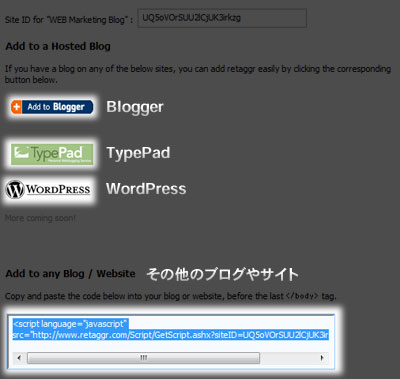Click the large WordPress text label
This screenshot has width=400, height=379.
(146, 189)
